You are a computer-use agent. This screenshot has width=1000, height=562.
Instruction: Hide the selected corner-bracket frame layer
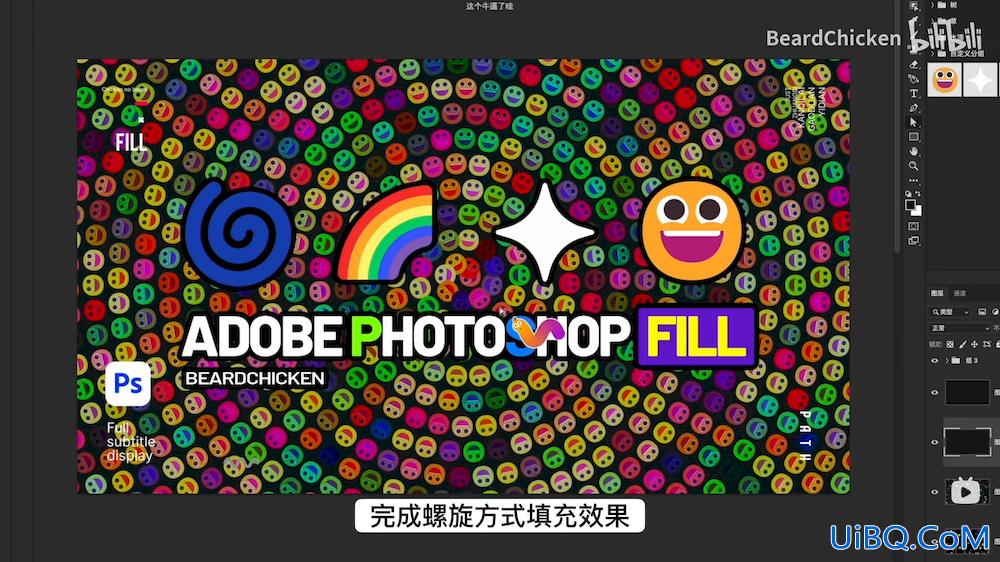click(934, 442)
